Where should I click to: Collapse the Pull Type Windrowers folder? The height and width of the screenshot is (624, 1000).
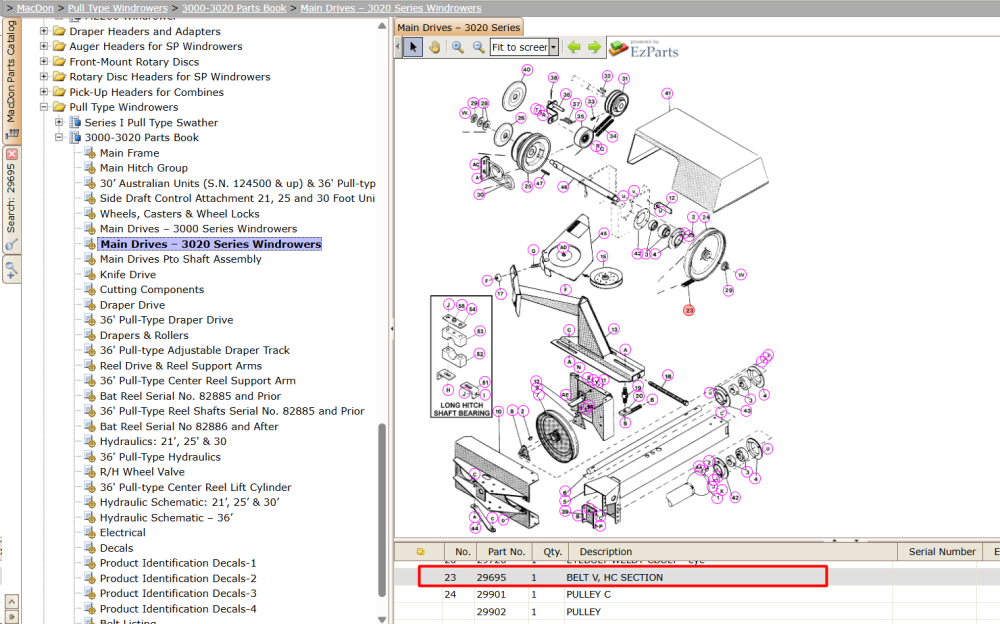(43, 107)
